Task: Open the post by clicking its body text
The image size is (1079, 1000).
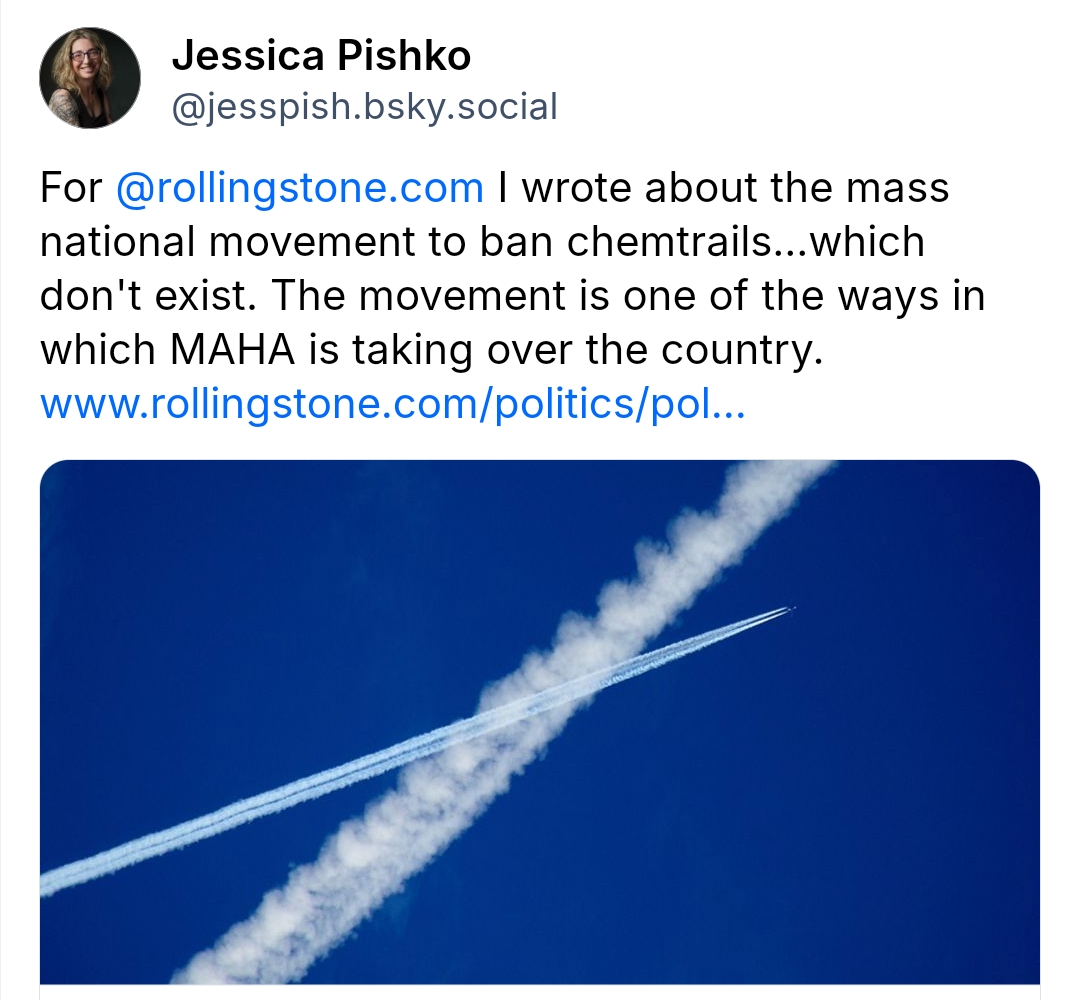Action: point(500,296)
